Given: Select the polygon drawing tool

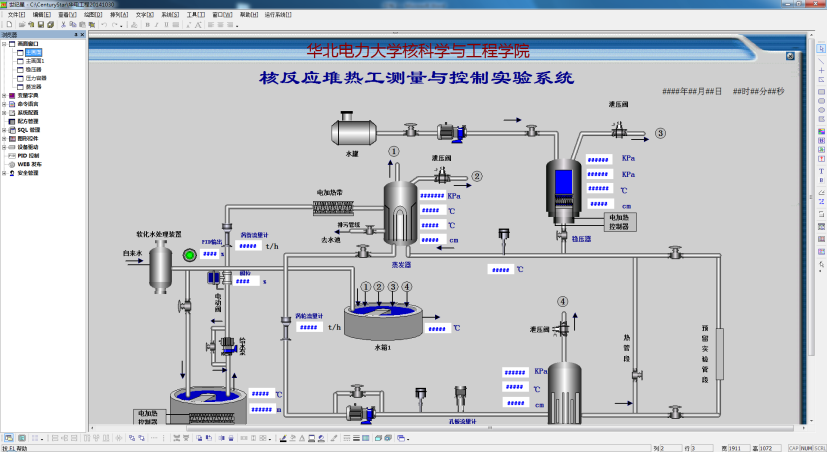Looking at the screenshot, I should pos(821,119).
